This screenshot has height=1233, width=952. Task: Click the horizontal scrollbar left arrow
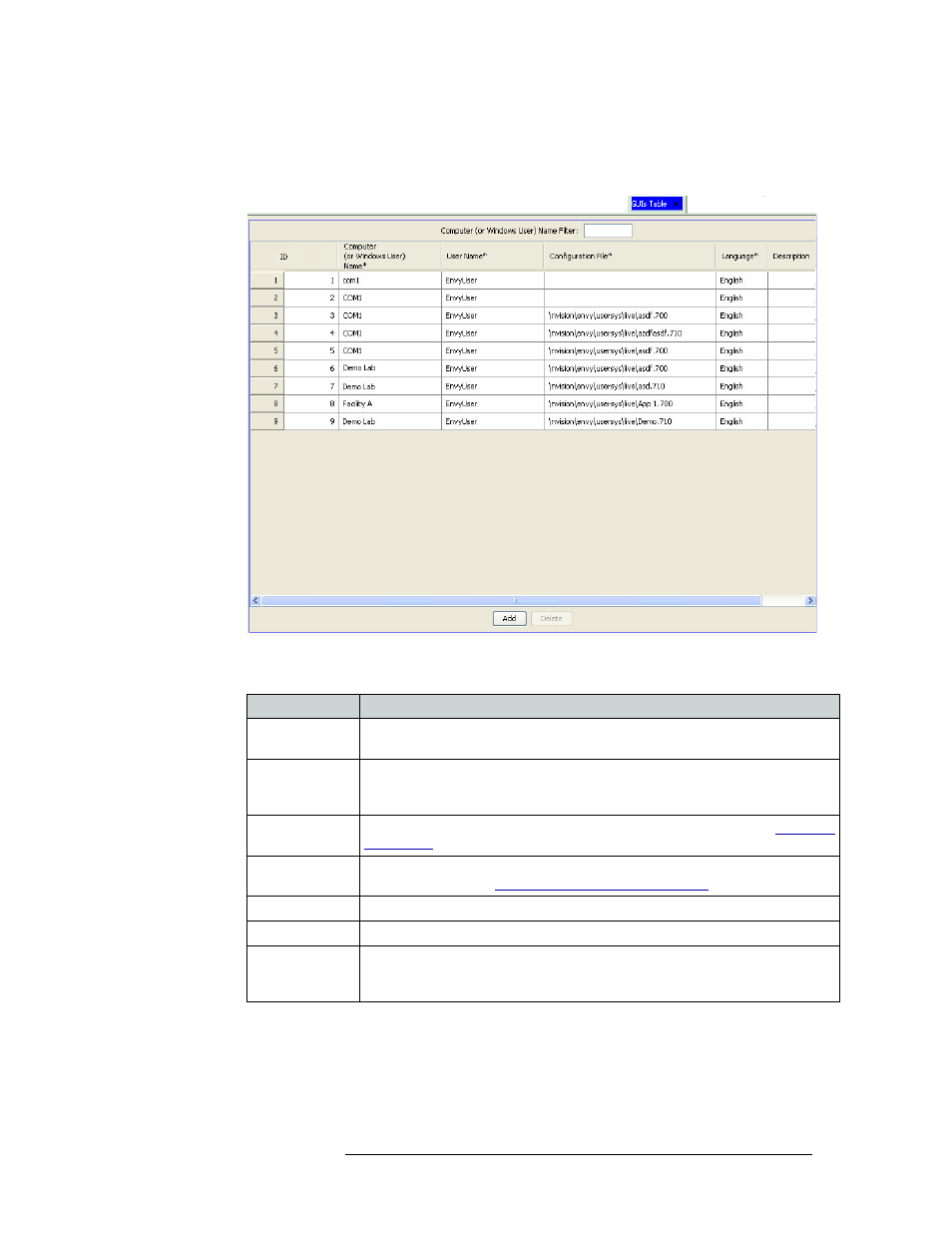tap(255, 601)
